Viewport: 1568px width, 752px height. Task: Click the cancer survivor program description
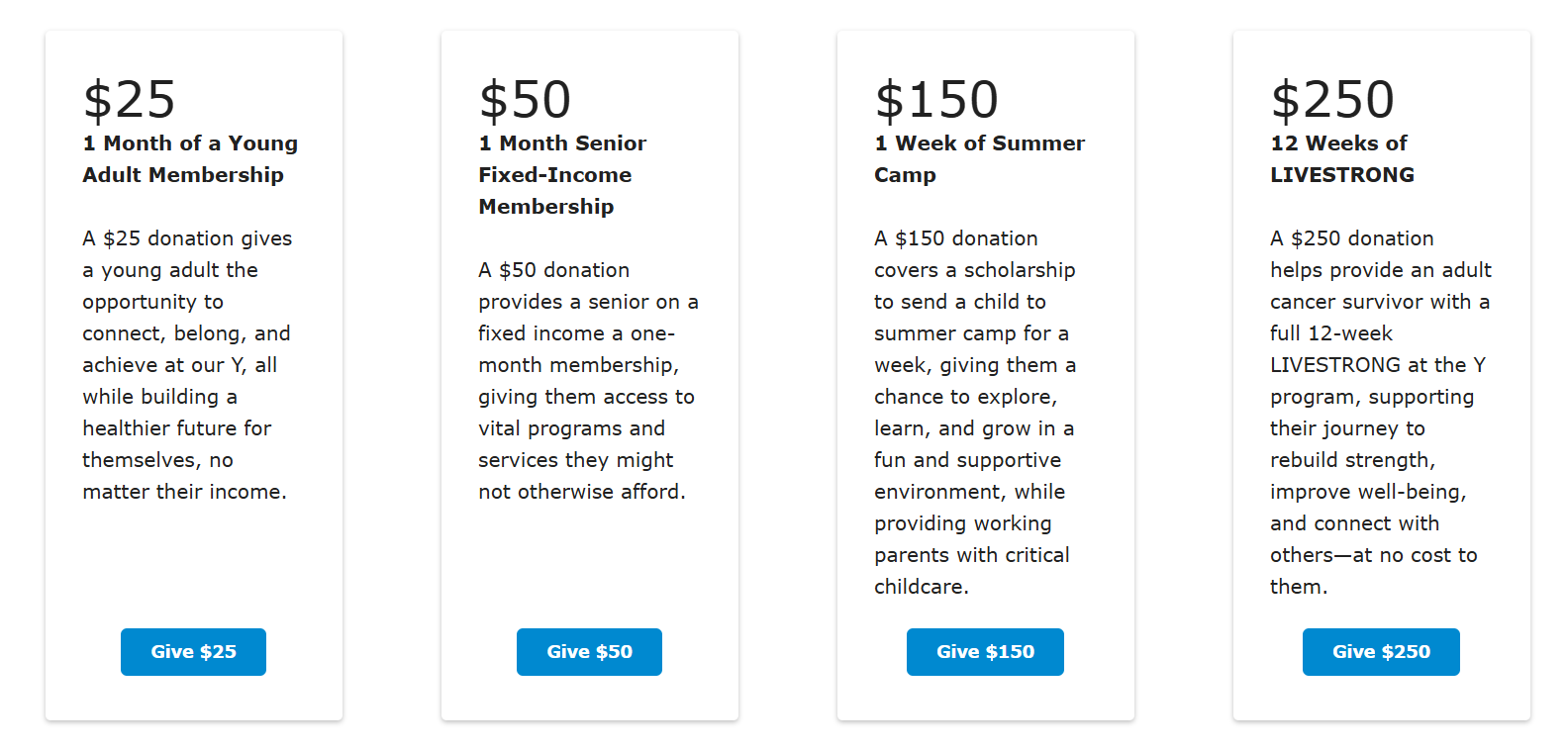coord(1380,413)
